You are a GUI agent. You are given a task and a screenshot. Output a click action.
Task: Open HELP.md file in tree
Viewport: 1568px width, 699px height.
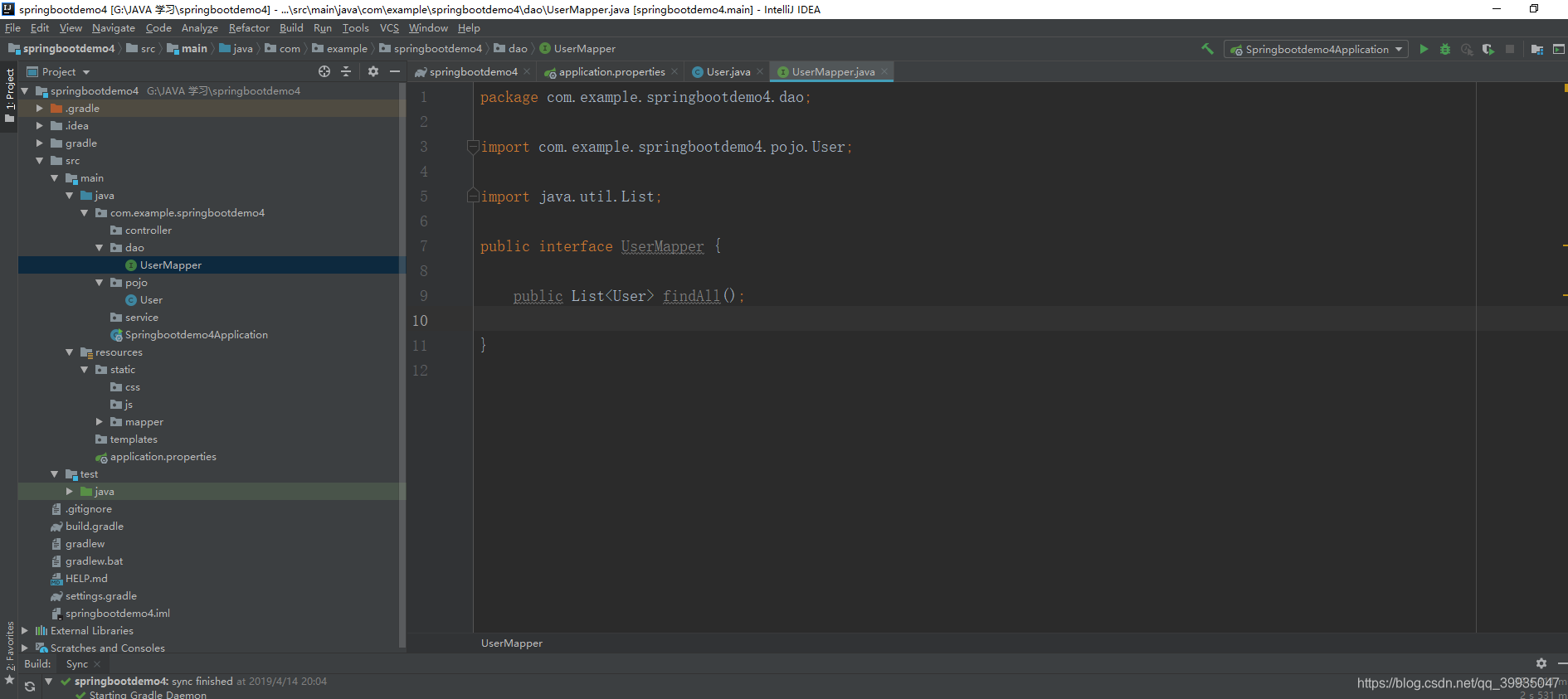86,579
